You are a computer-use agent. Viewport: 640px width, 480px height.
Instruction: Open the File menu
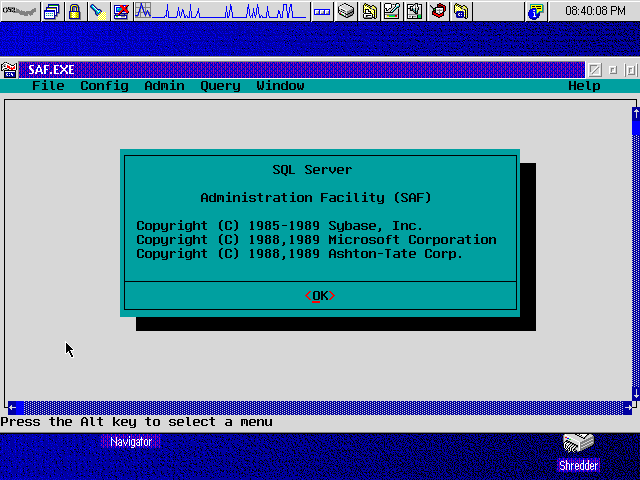point(48,86)
